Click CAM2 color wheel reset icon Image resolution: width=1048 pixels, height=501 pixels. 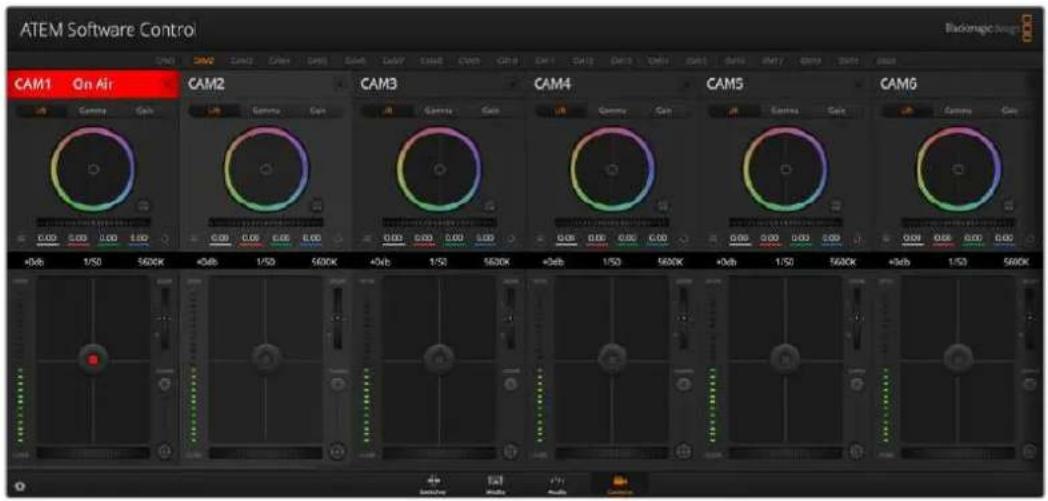pos(318,206)
